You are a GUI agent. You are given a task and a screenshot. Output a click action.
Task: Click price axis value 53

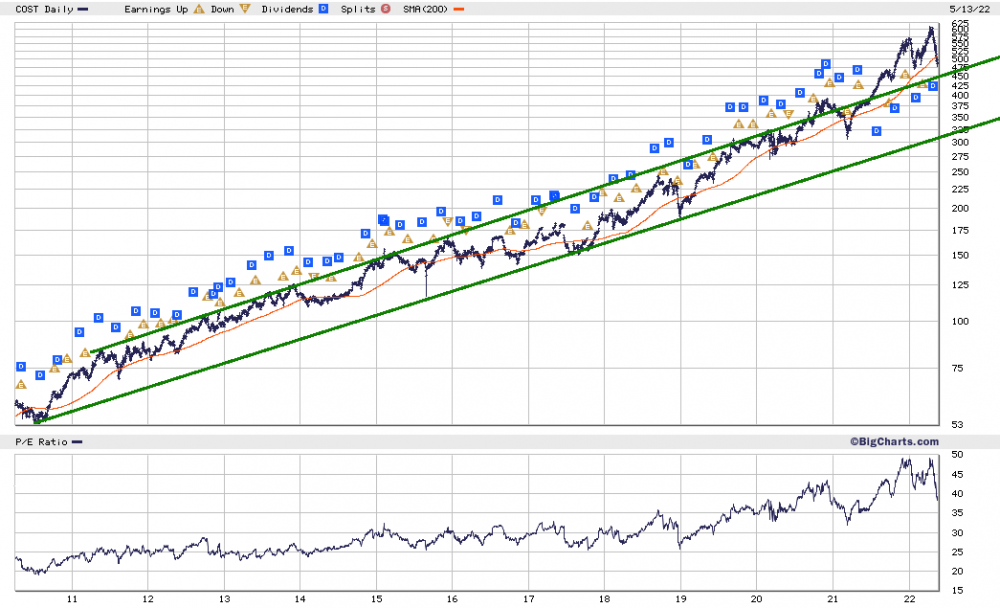click(x=957, y=424)
